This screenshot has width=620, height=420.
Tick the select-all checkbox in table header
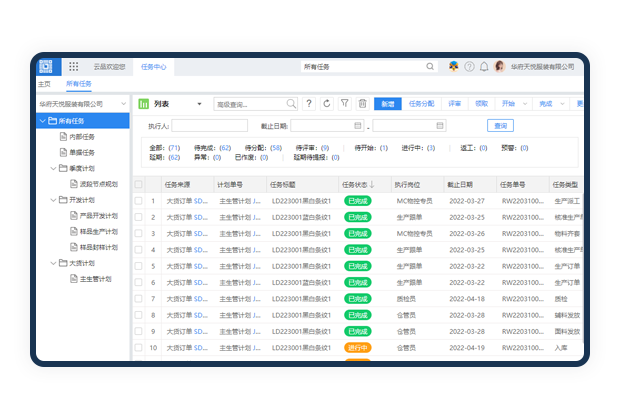139,184
